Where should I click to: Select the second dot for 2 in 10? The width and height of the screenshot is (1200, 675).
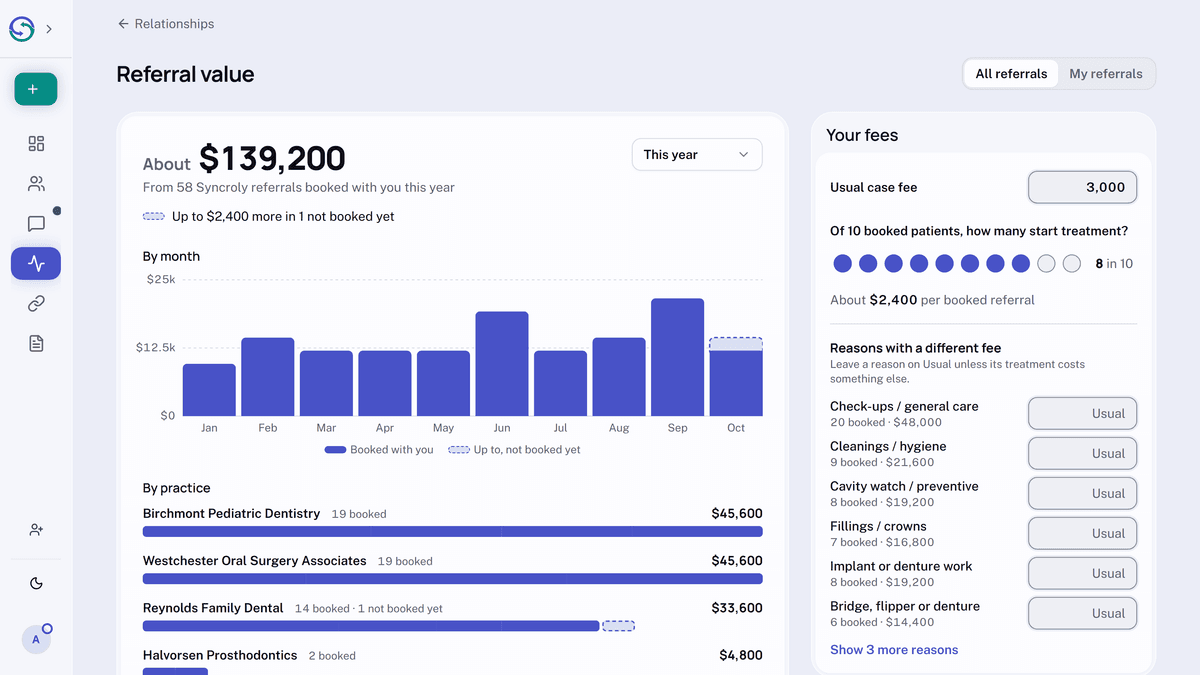pyautogui.click(x=868, y=264)
